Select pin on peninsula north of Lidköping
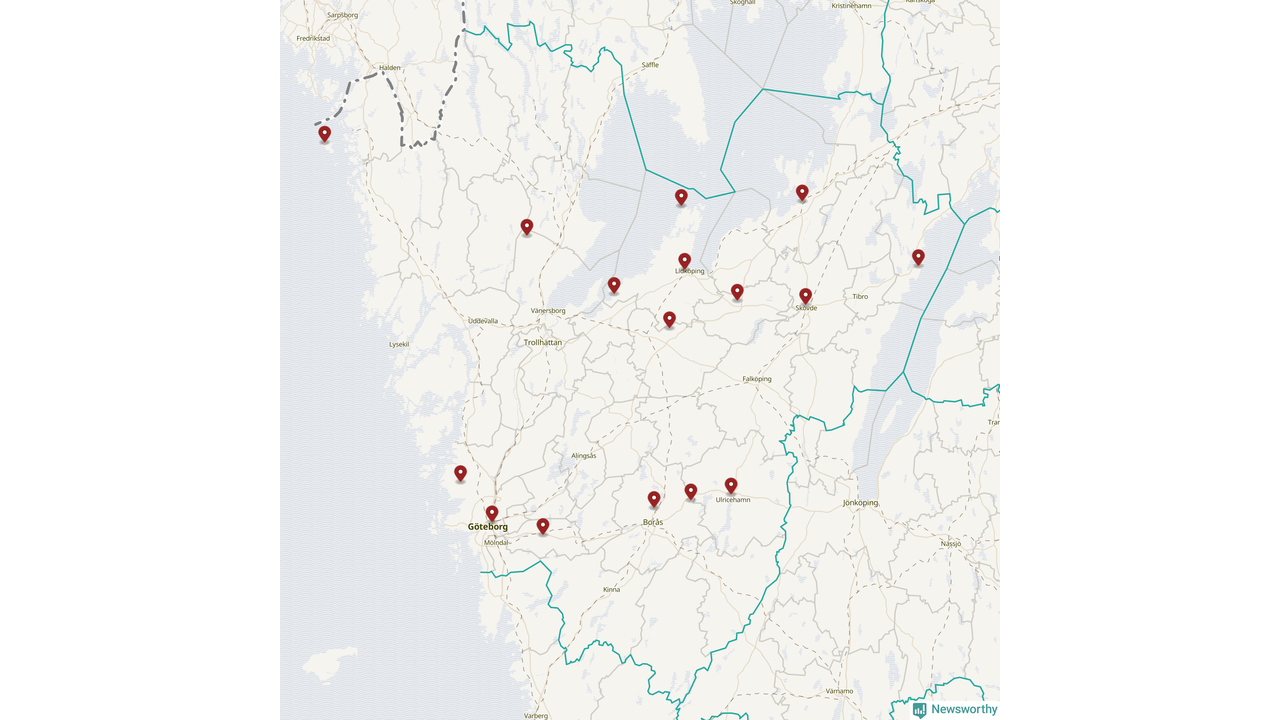The image size is (1280, 720). pos(681,197)
